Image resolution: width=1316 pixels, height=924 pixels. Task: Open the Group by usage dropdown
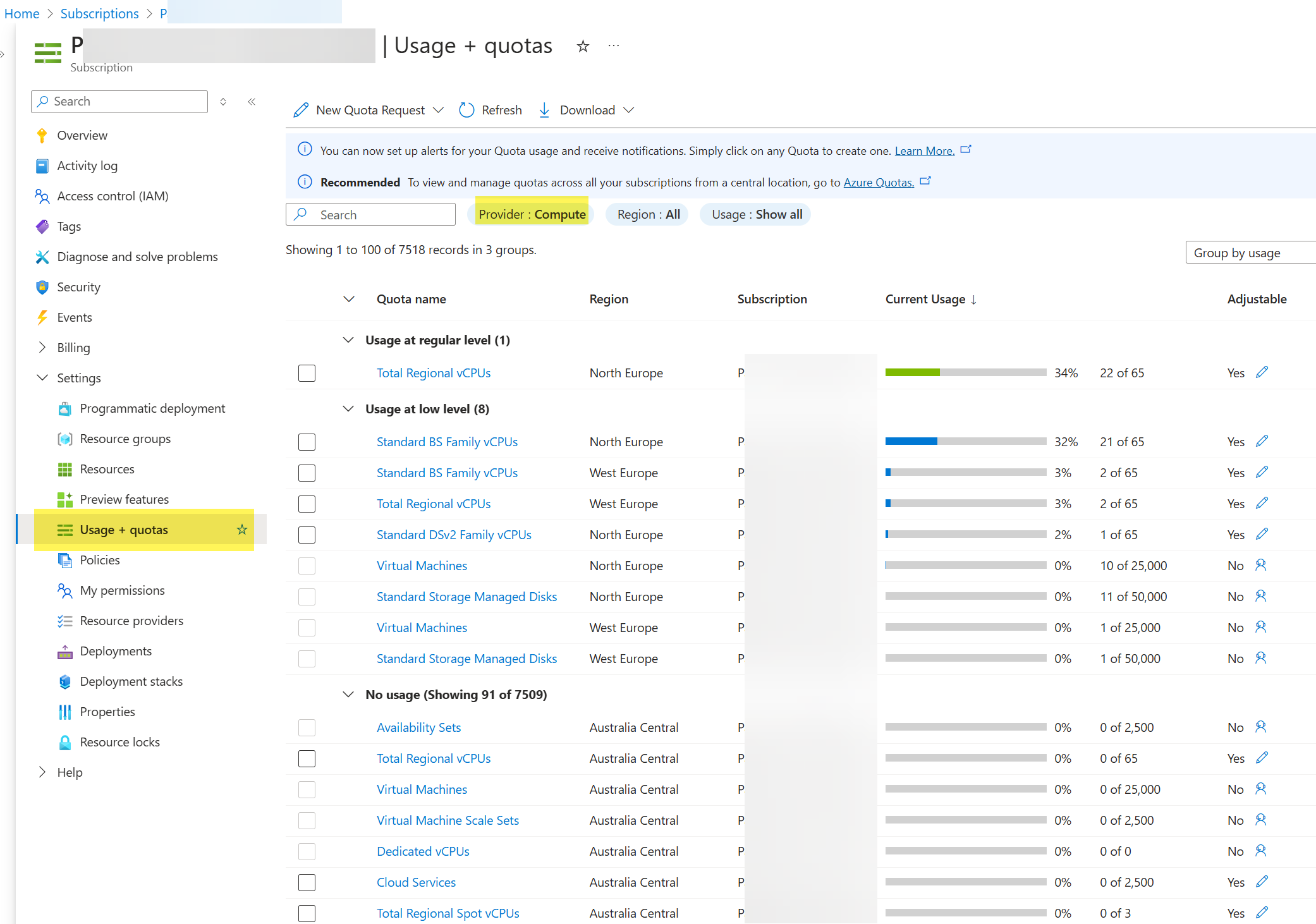click(1249, 253)
